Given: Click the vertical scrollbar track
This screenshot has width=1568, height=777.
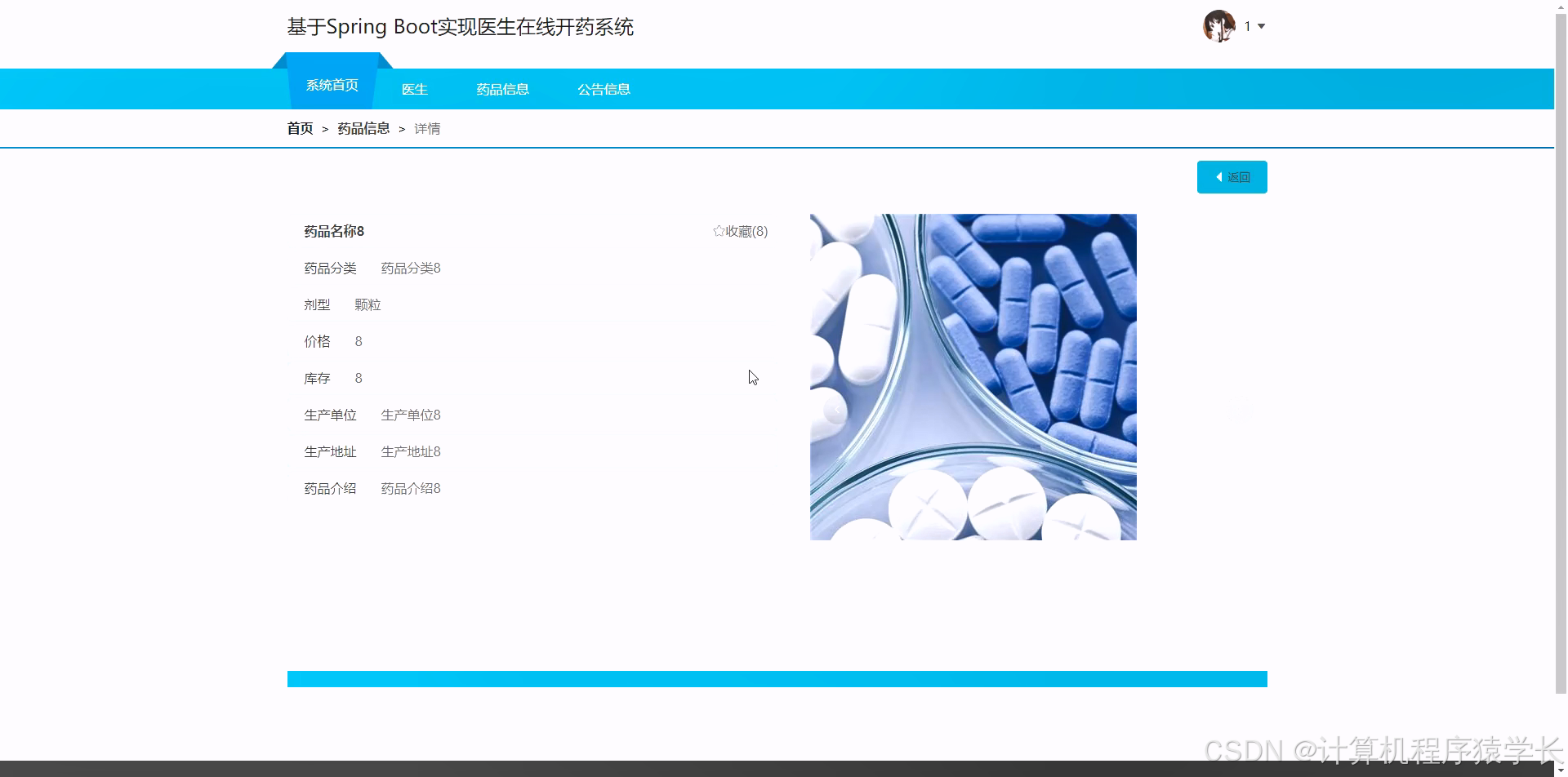Looking at the screenshot, I should [1561, 408].
